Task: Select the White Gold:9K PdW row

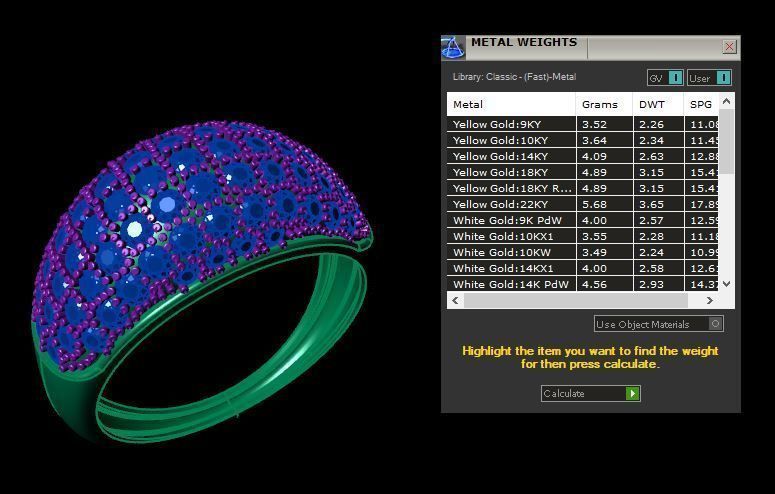Action: tap(583, 220)
